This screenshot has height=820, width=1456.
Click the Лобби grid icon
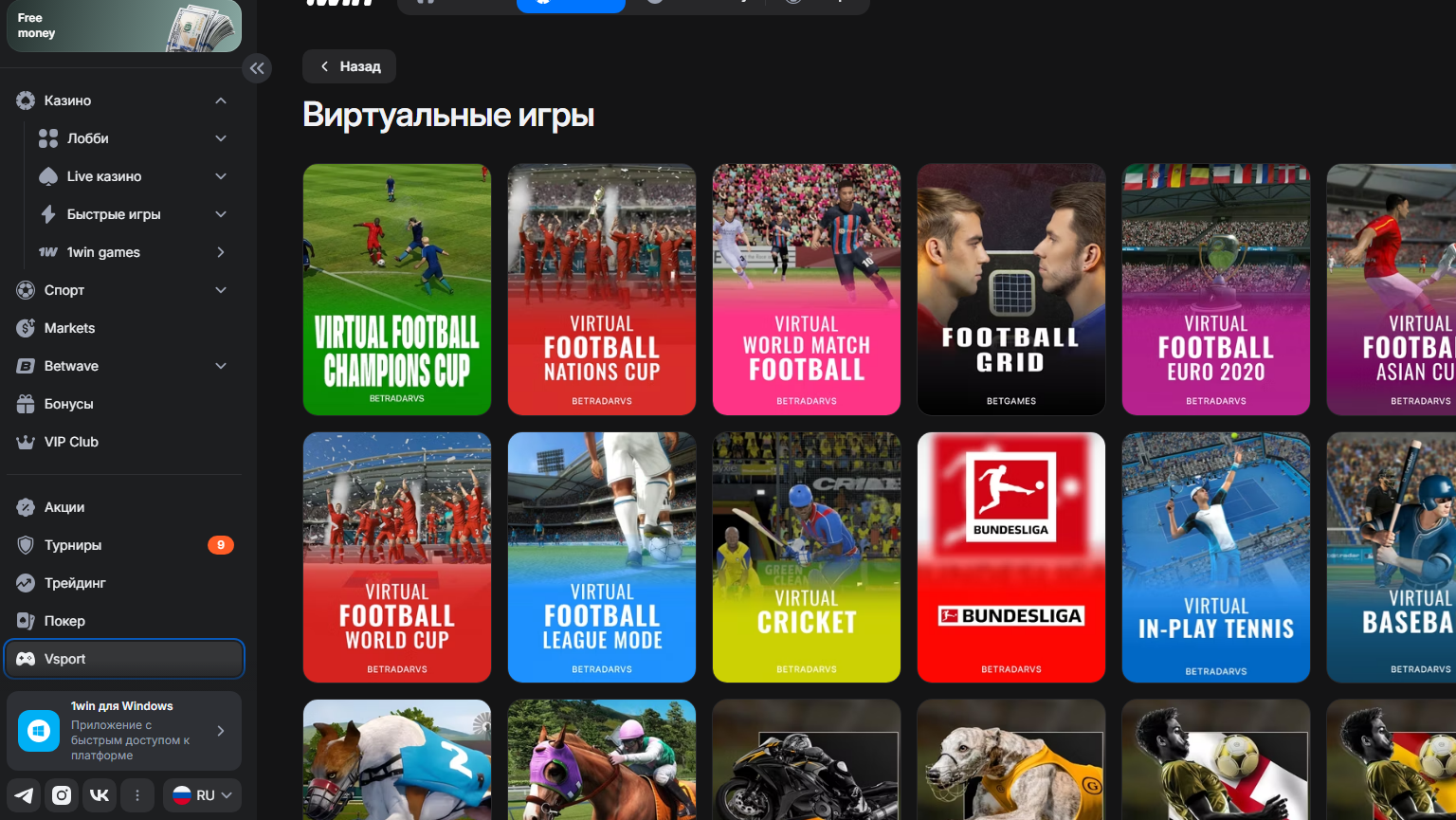(48, 138)
